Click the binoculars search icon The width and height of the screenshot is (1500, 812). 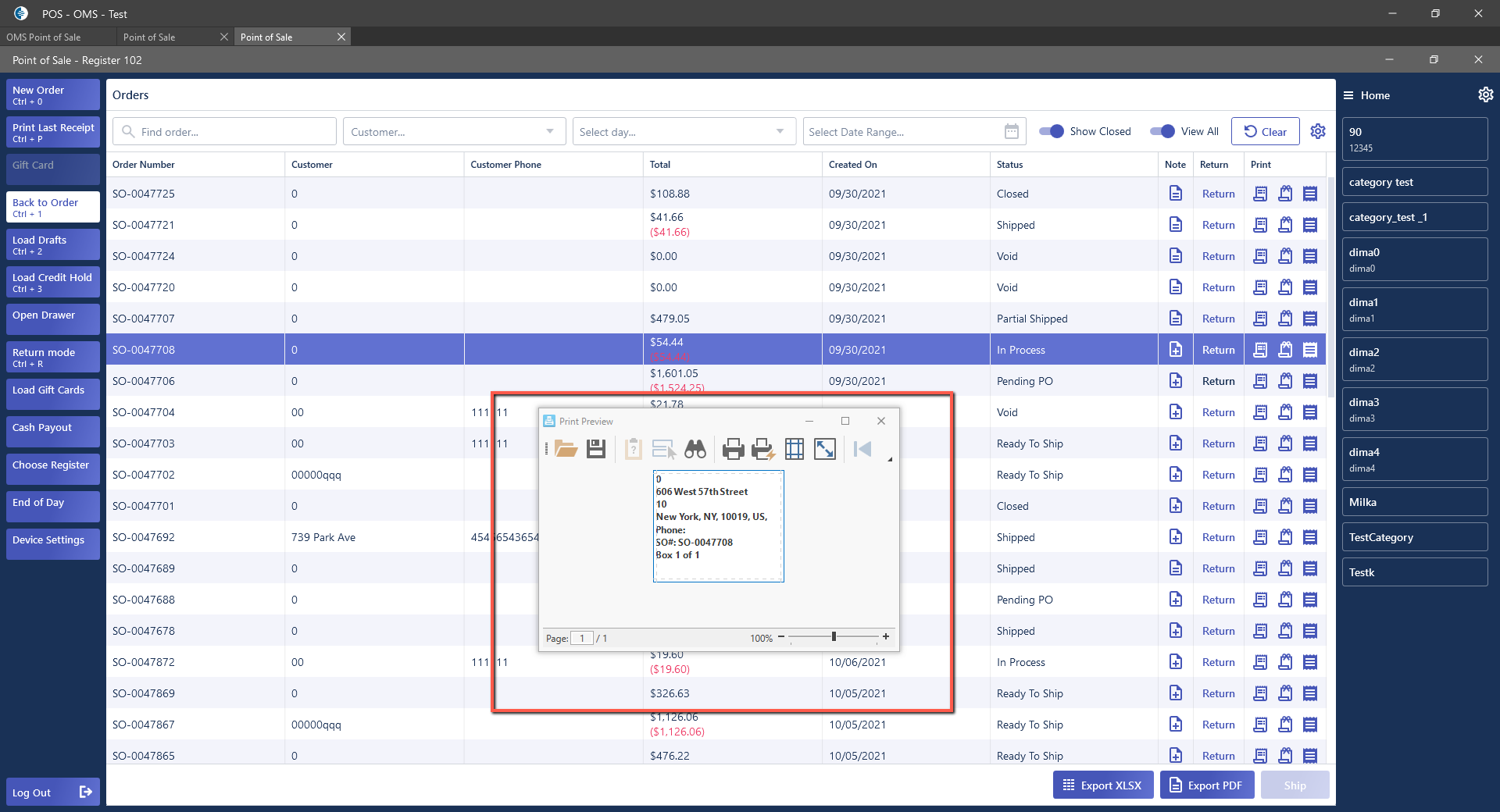point(695,449)
